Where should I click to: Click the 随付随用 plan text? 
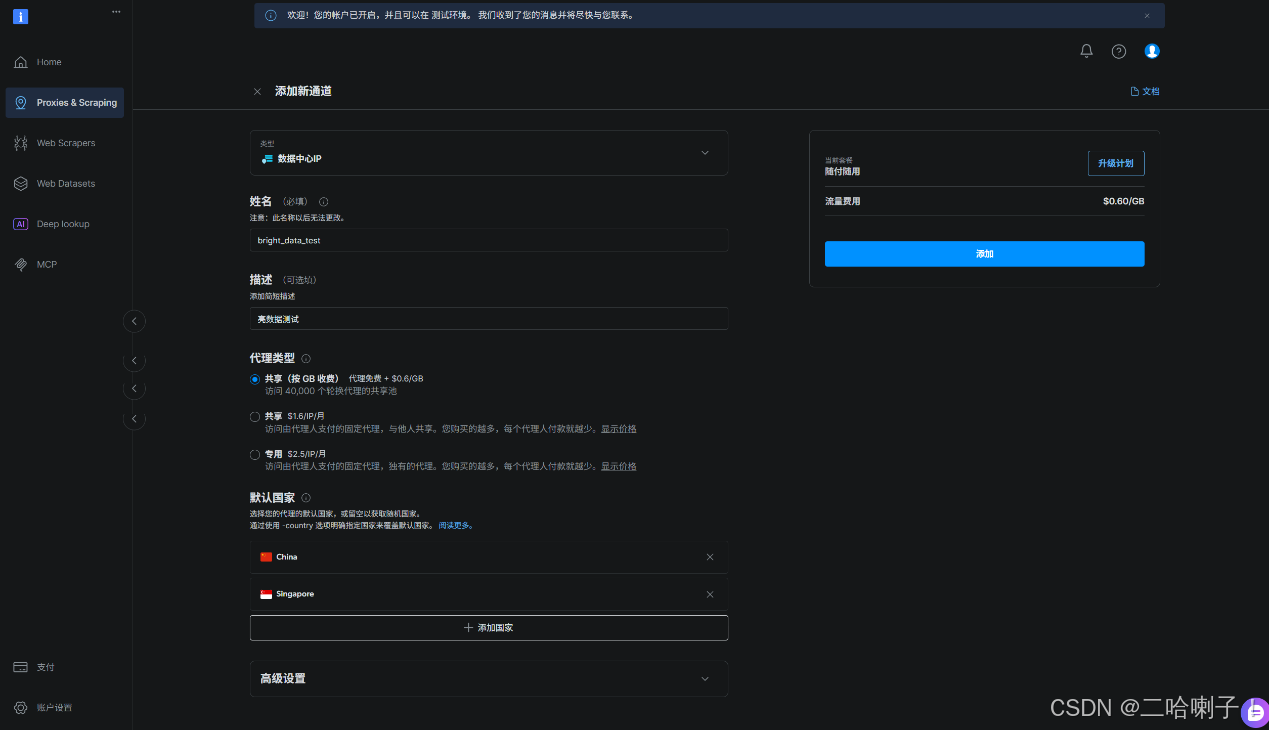(x=842, y=171)
